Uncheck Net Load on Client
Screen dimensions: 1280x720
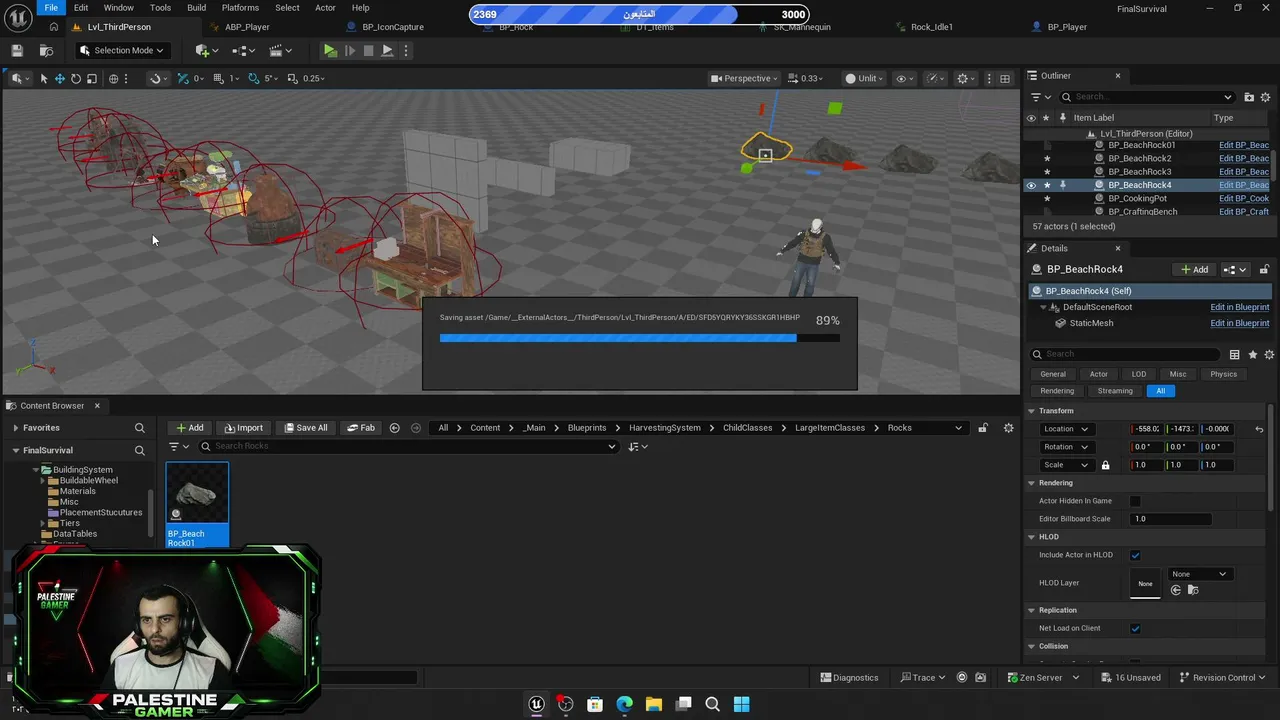pyautogui.click(x=1135, y=628)
